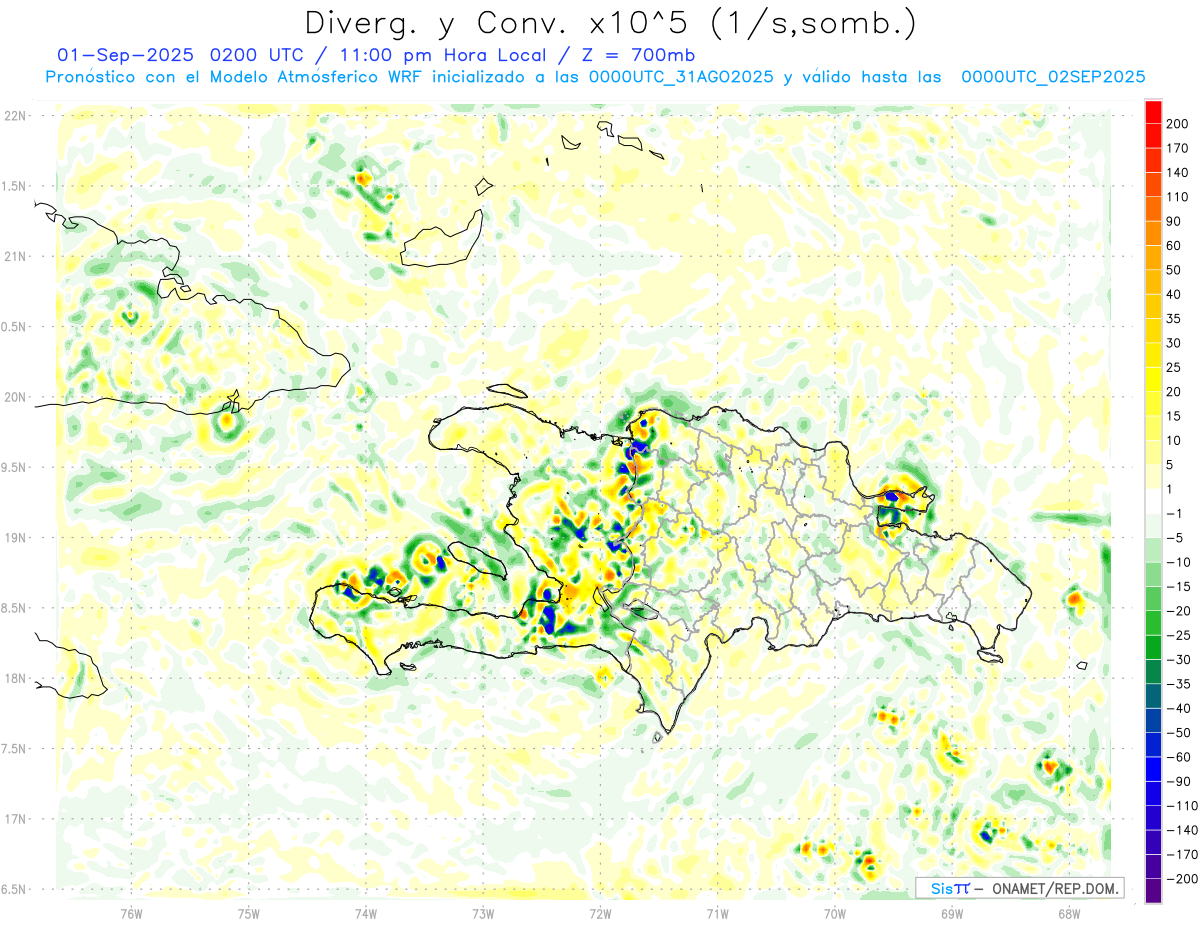
Task: Click the white segment between 1 and -1
Action: click(1153, 501)
